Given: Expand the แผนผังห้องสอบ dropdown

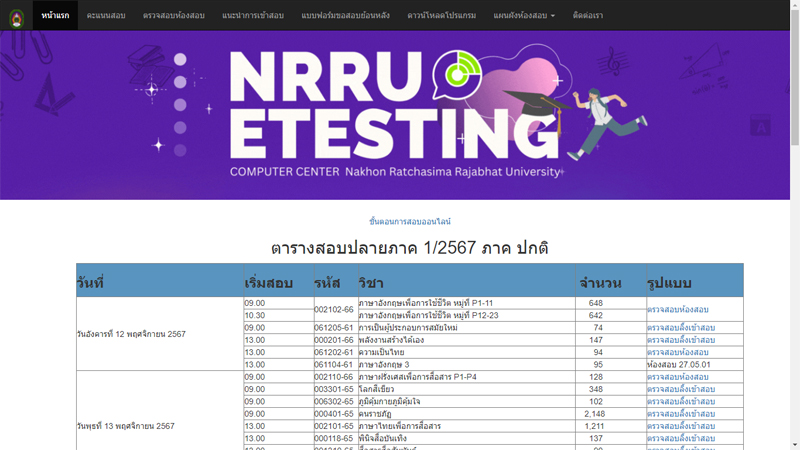Looking at the screenshot, I should (x=523, y=16).
